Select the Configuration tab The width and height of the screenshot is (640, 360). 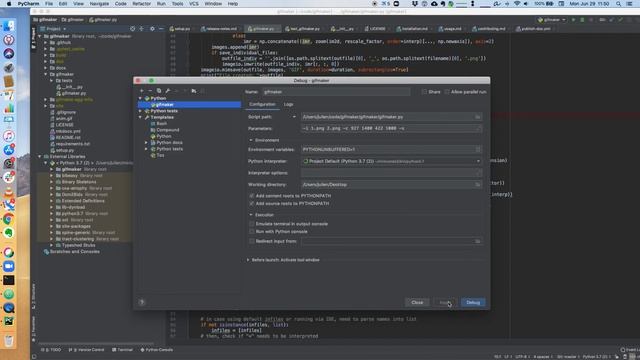[262, 104]
